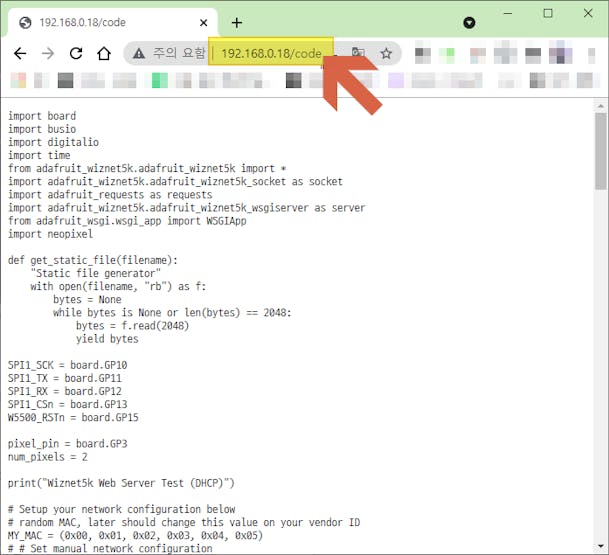
Task: Click the warning triangle security icon
Action: 139,53
